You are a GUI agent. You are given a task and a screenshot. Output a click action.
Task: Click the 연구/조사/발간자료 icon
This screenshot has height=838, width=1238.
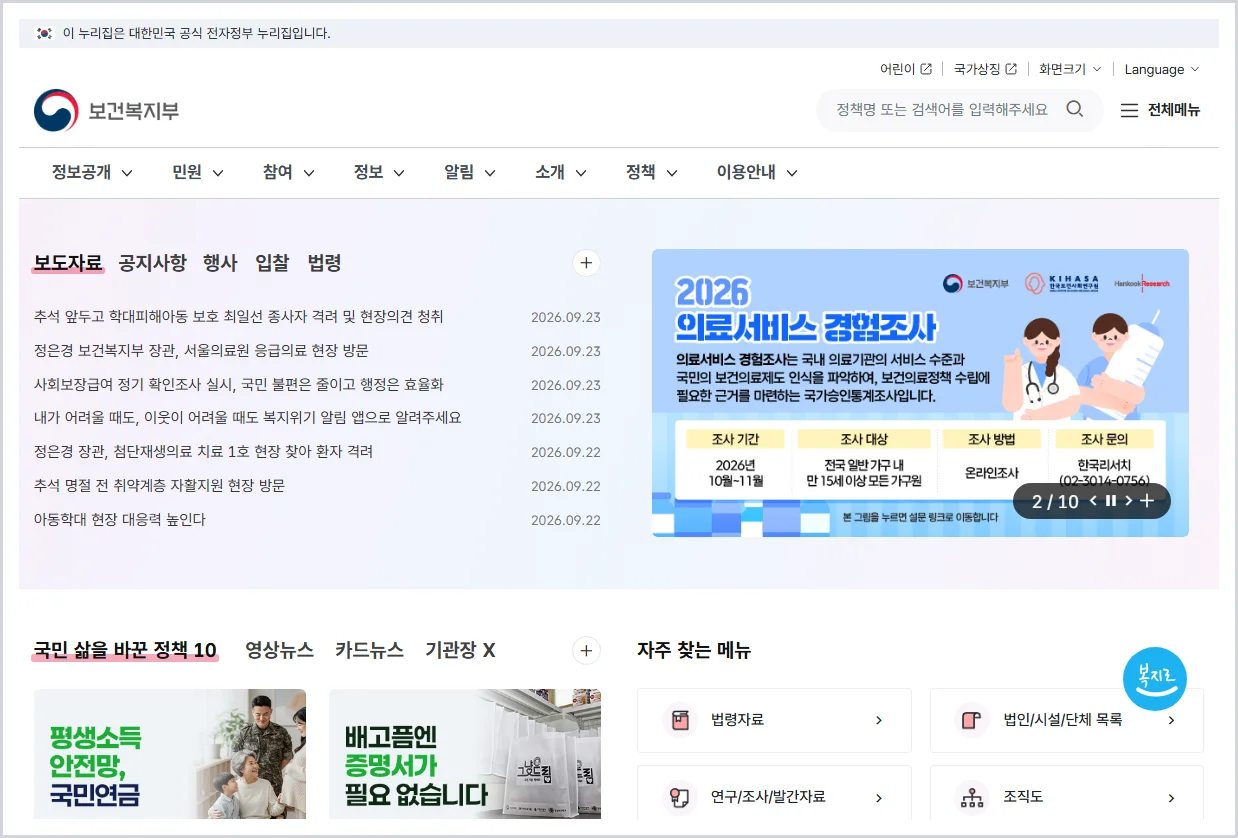point(680,798)
